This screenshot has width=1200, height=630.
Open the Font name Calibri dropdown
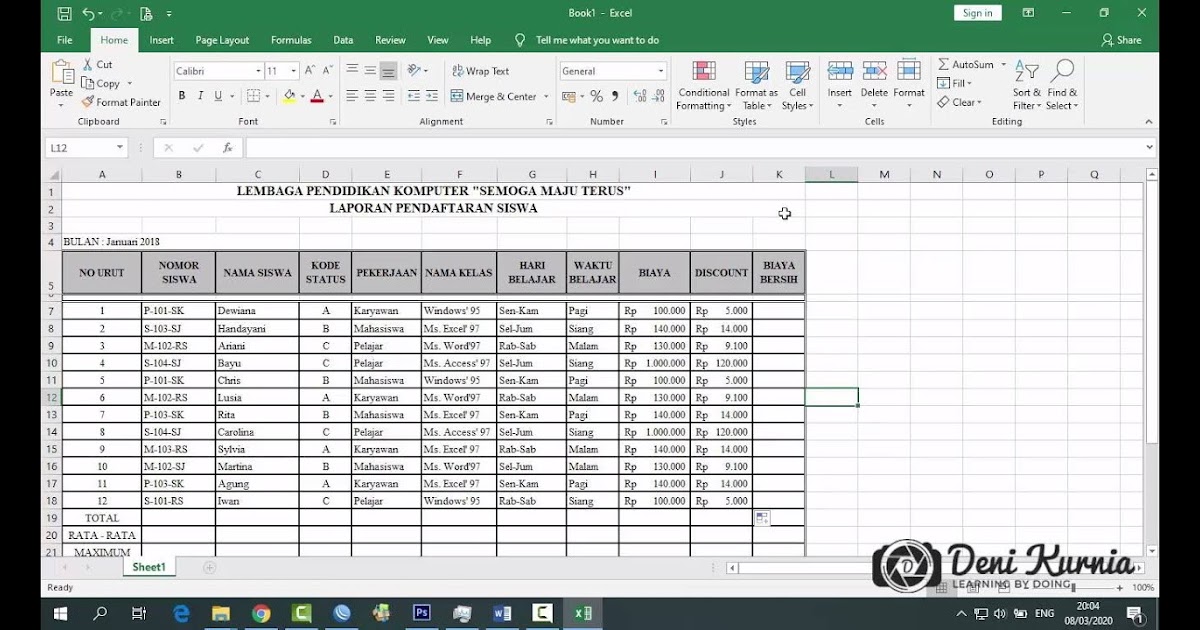pyautogui.click(x=257, y=71)
